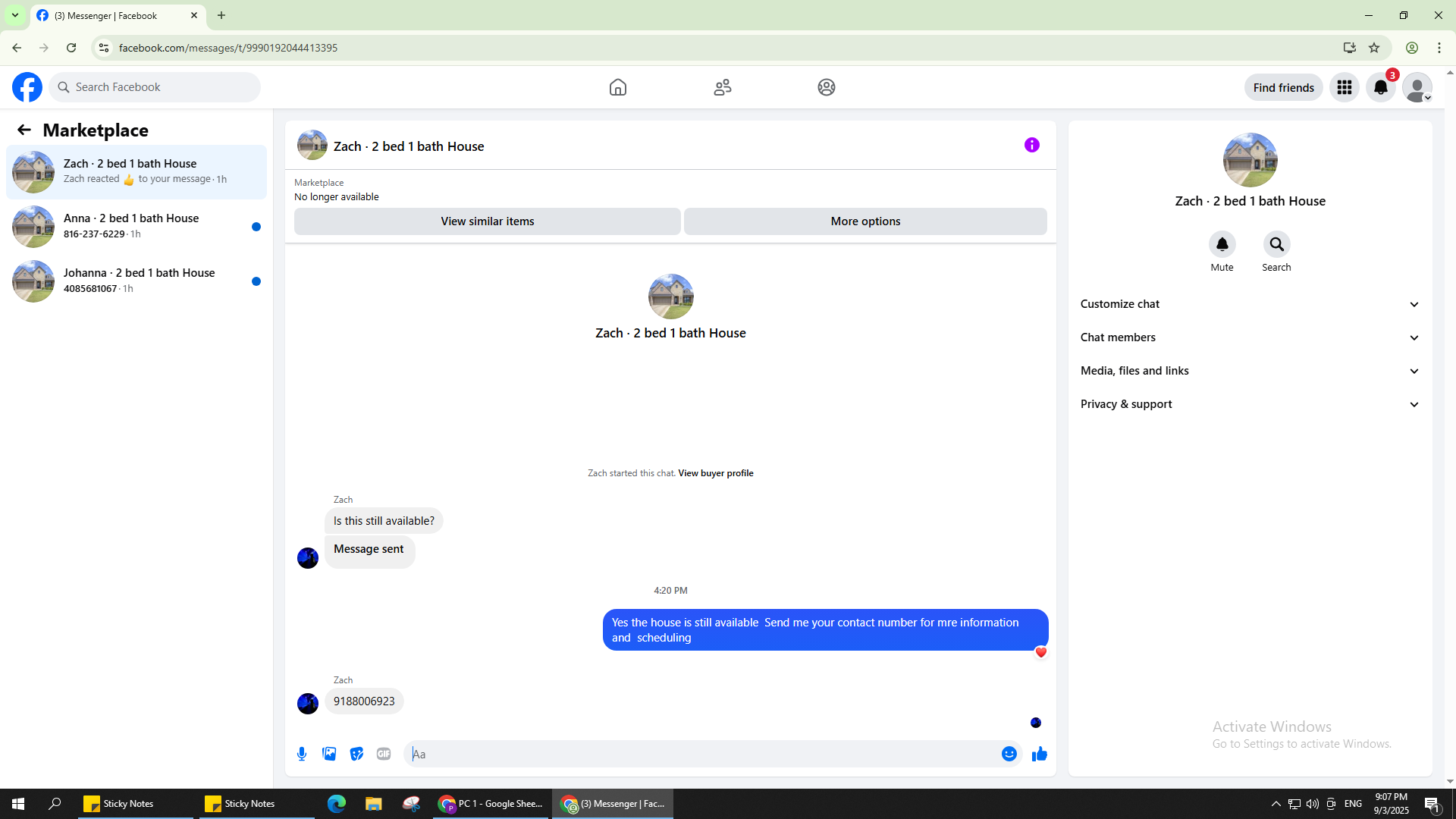Open the Windows Start menu

coord(18,804)
